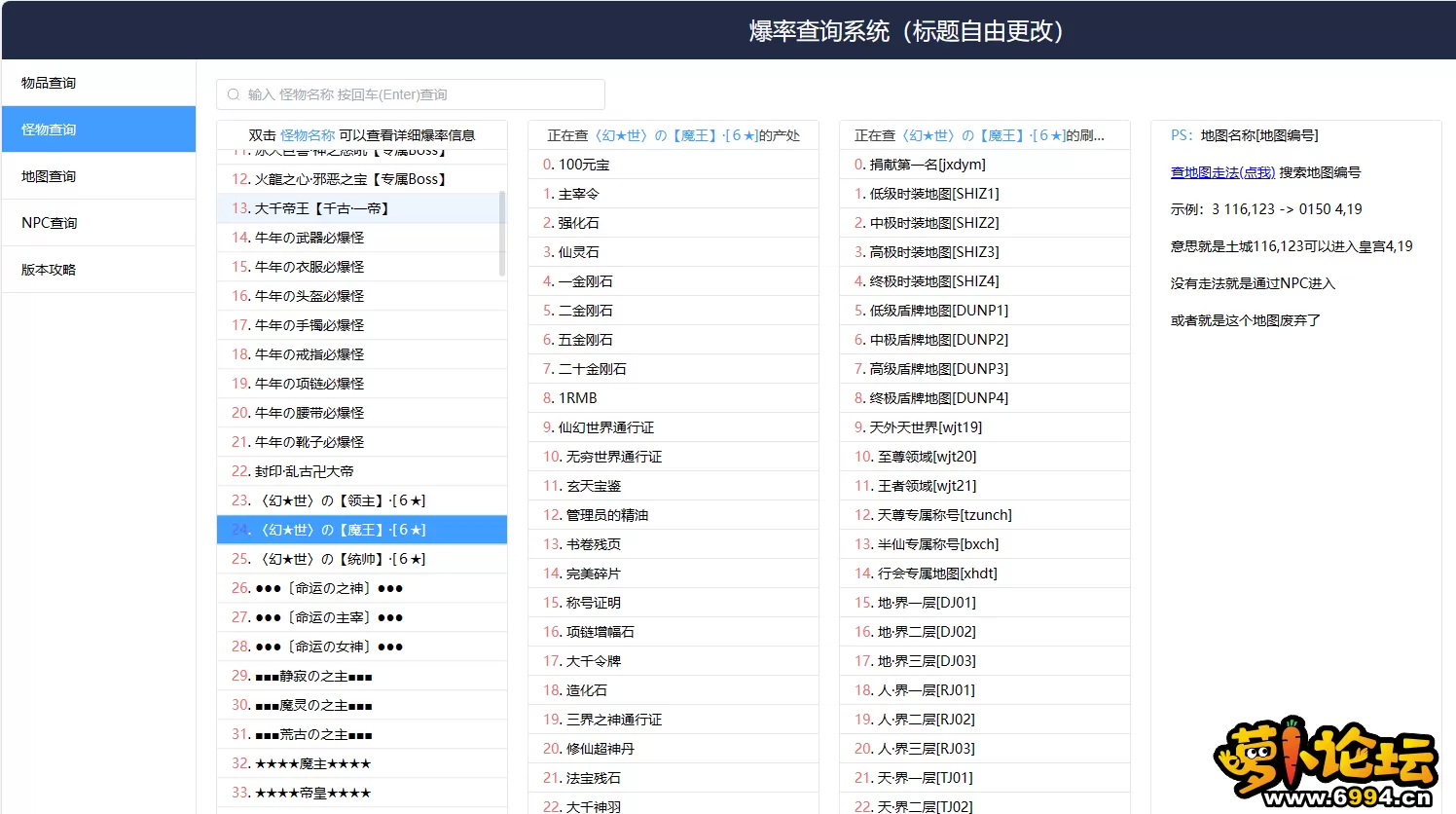Click map entry 天尊专属称号[tzunch]
The height and width of the screenshot is (814, 1456).
coord(985,515)
